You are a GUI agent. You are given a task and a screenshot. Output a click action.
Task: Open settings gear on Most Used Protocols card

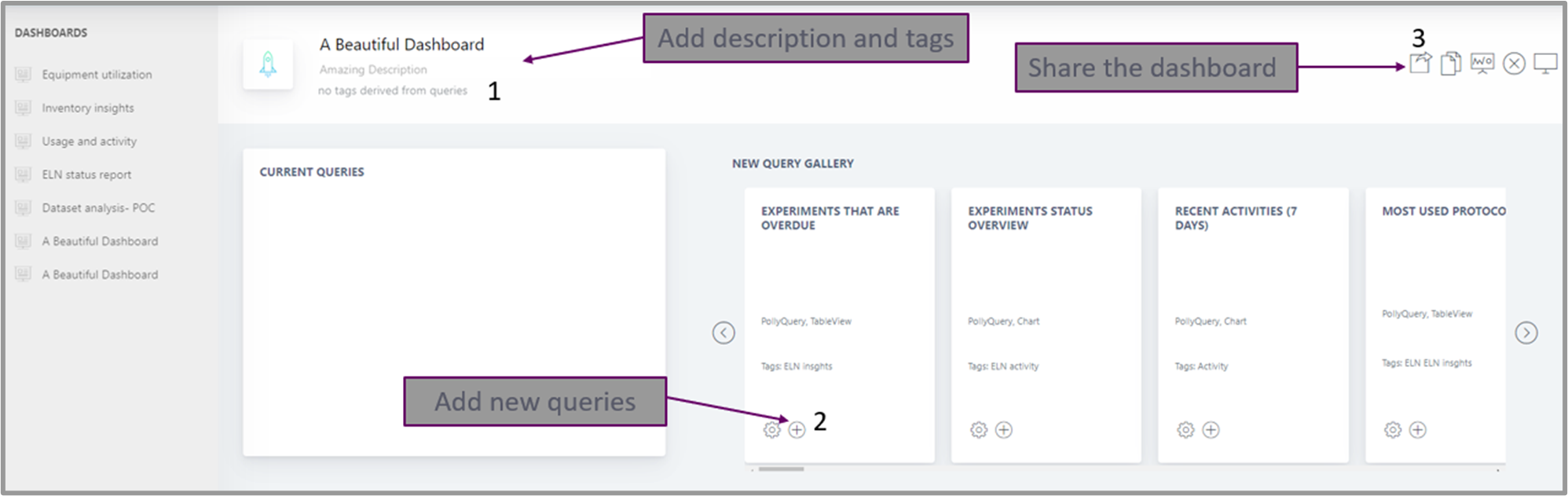(x=1392, y=430)
